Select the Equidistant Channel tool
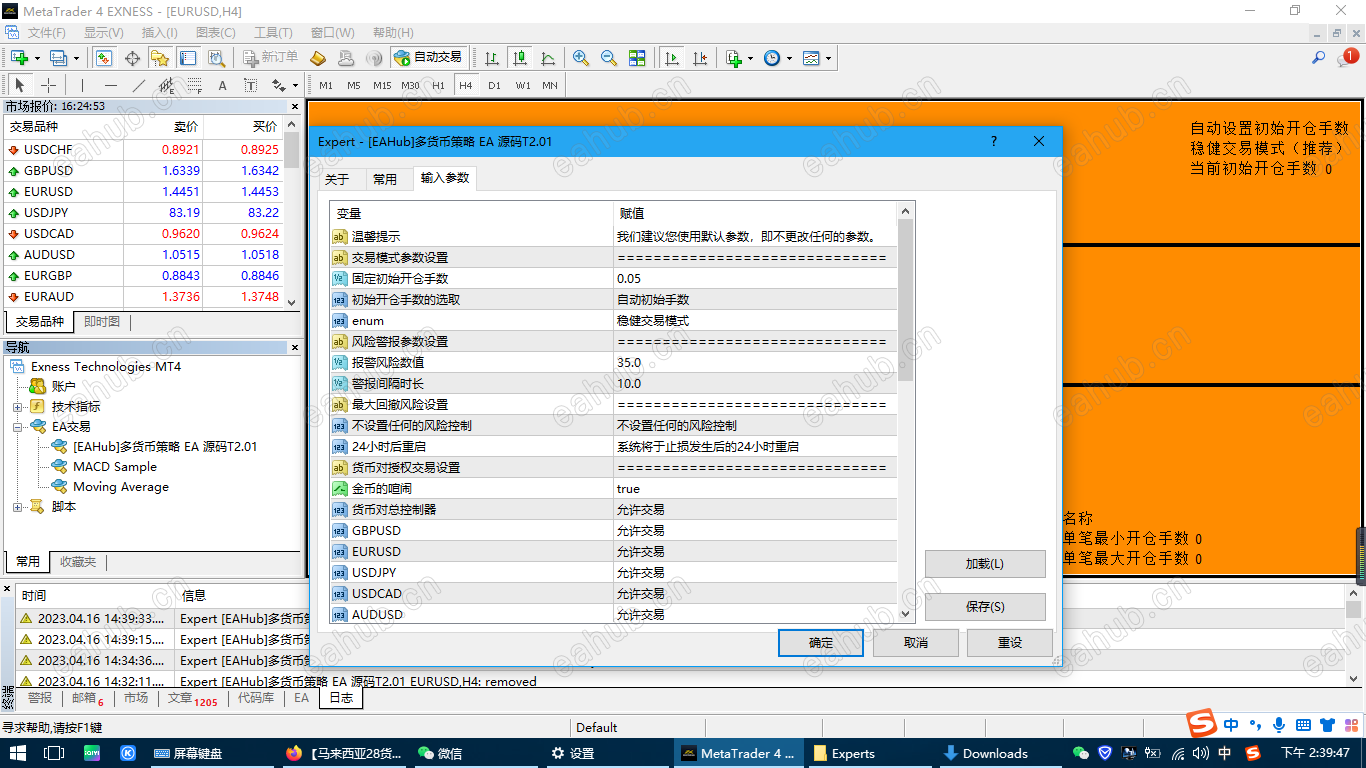 pyautogui.click(x=167, y=85)
